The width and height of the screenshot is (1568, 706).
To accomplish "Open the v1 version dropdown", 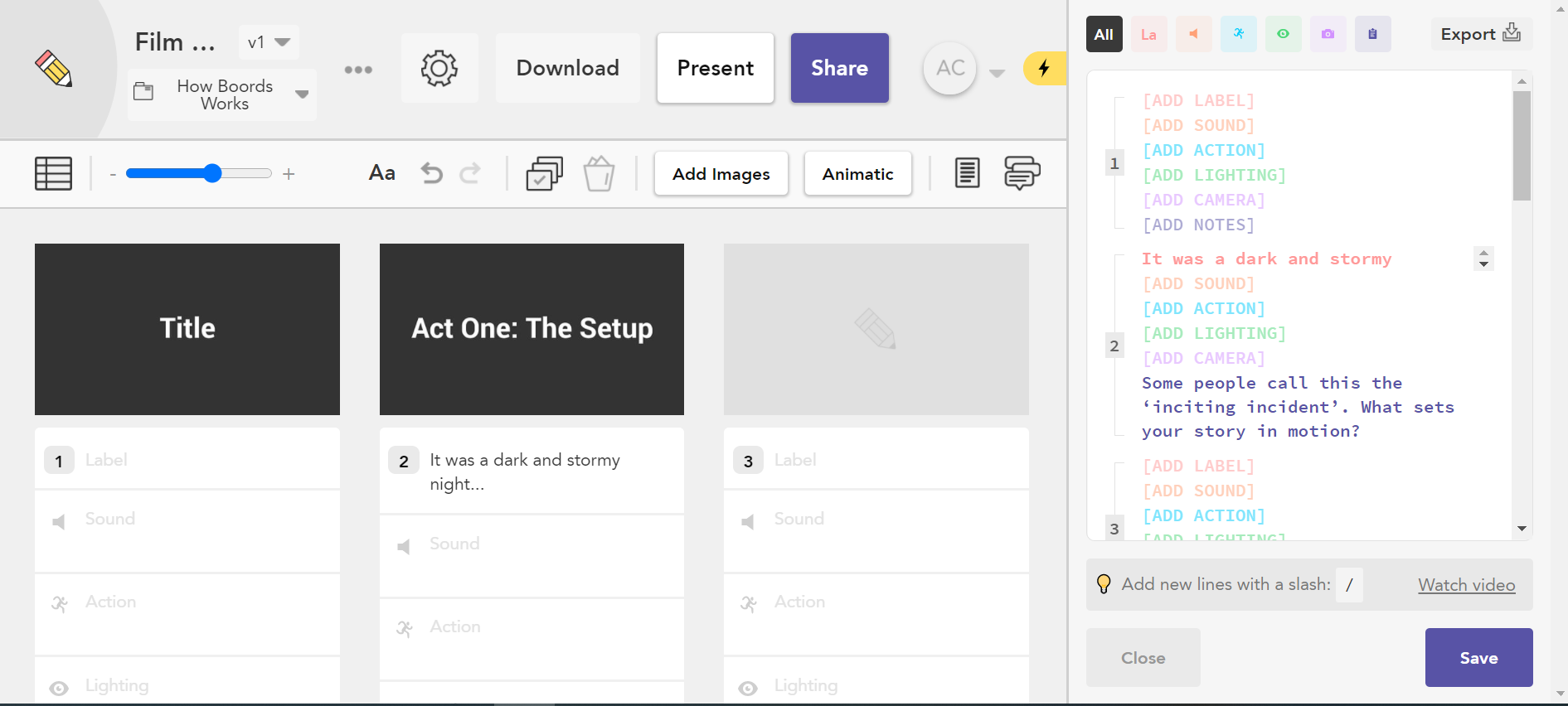I will [269, 42].
